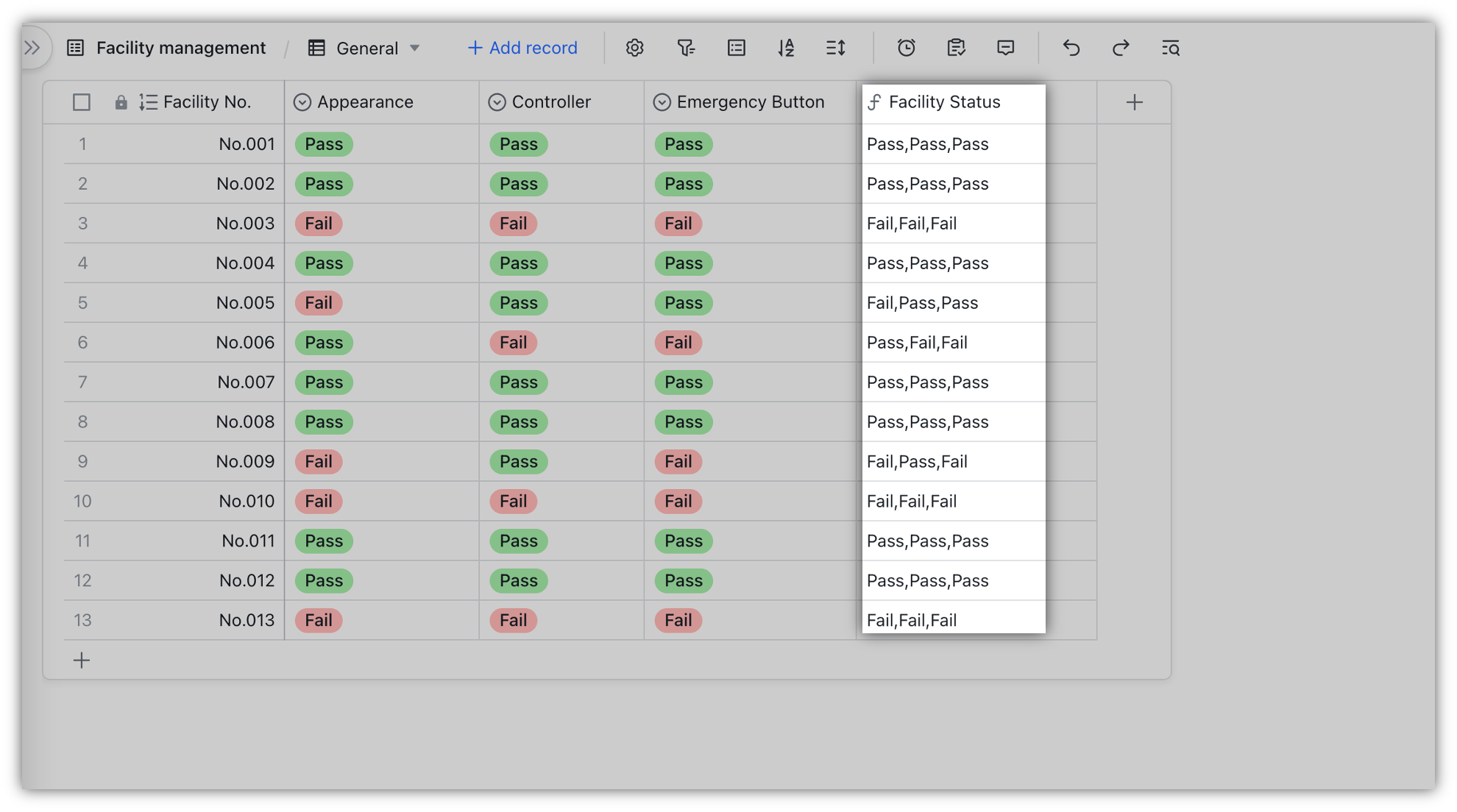This screenshot has width=1457, height=812.
Task: Click the search/query icon
Action: click(x=1169, y=47)
